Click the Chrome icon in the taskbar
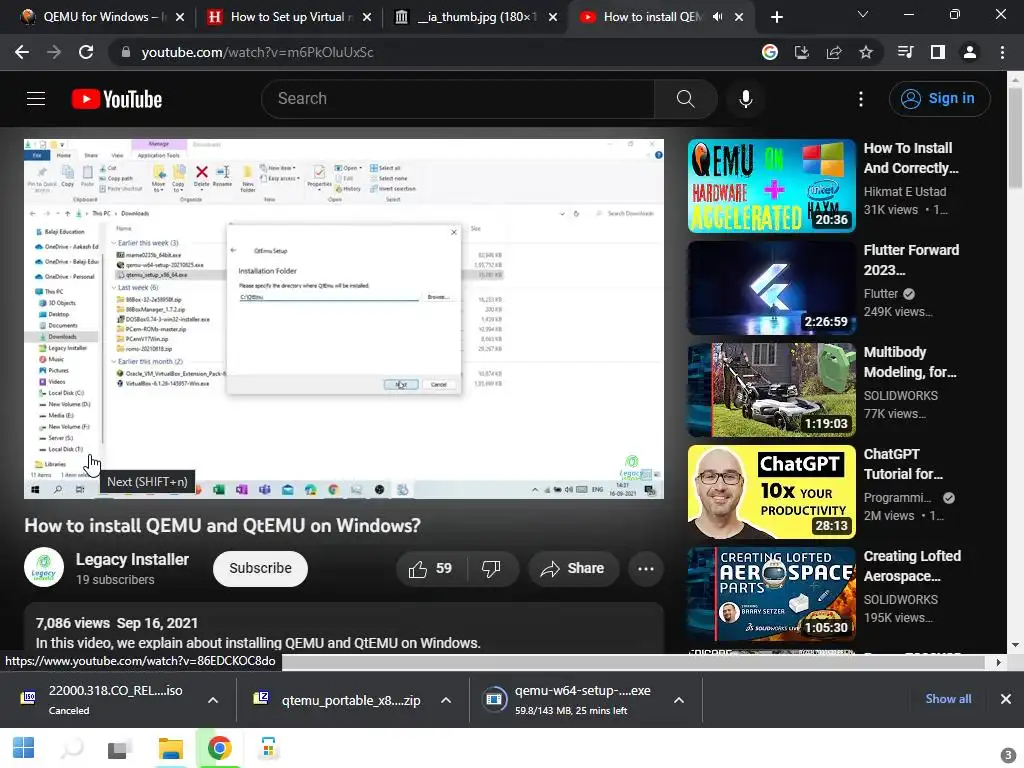 219,748
